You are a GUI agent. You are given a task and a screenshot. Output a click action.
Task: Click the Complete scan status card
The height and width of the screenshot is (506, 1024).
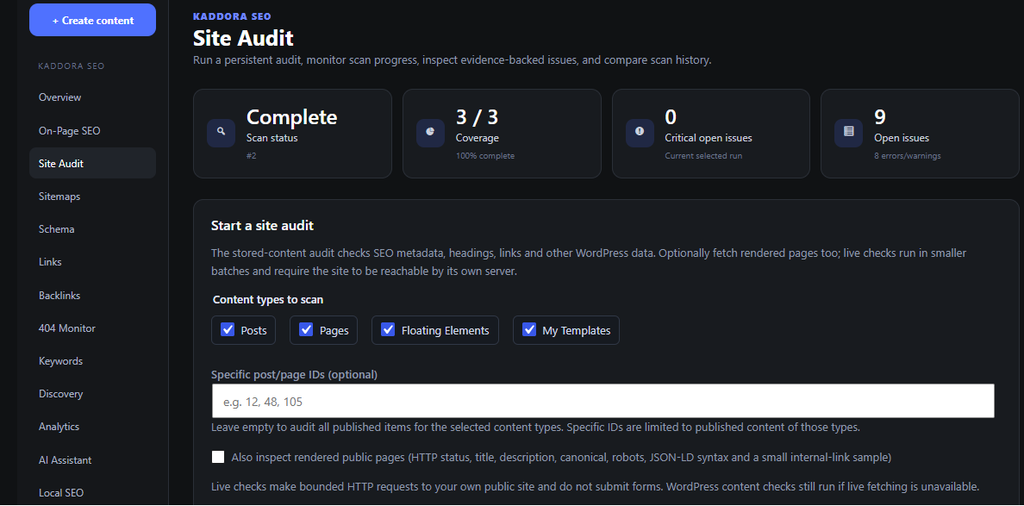pos(293,133)
